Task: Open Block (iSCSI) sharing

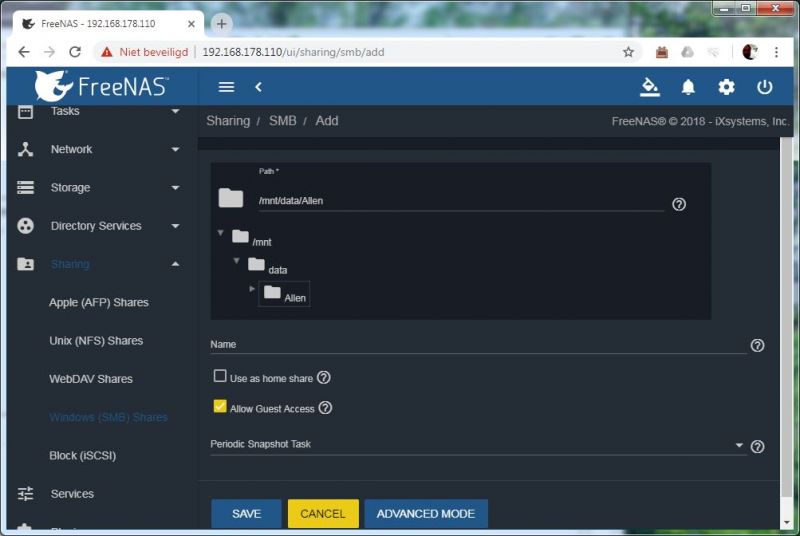Action: pos(82,455)
